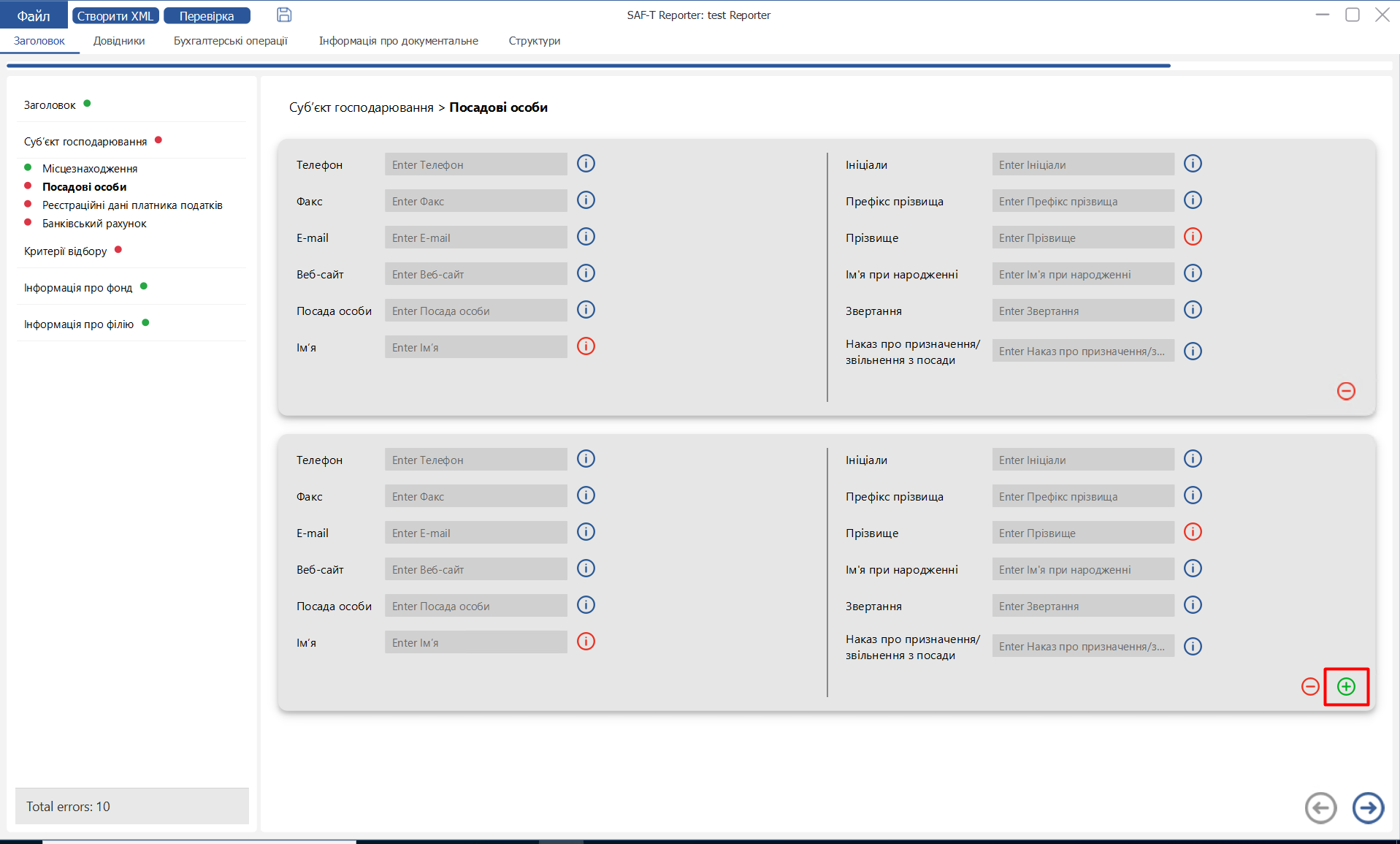Select Суб'єкт господарювання in the sidebar
This screenshot has width=1400, height=844.
85,142
